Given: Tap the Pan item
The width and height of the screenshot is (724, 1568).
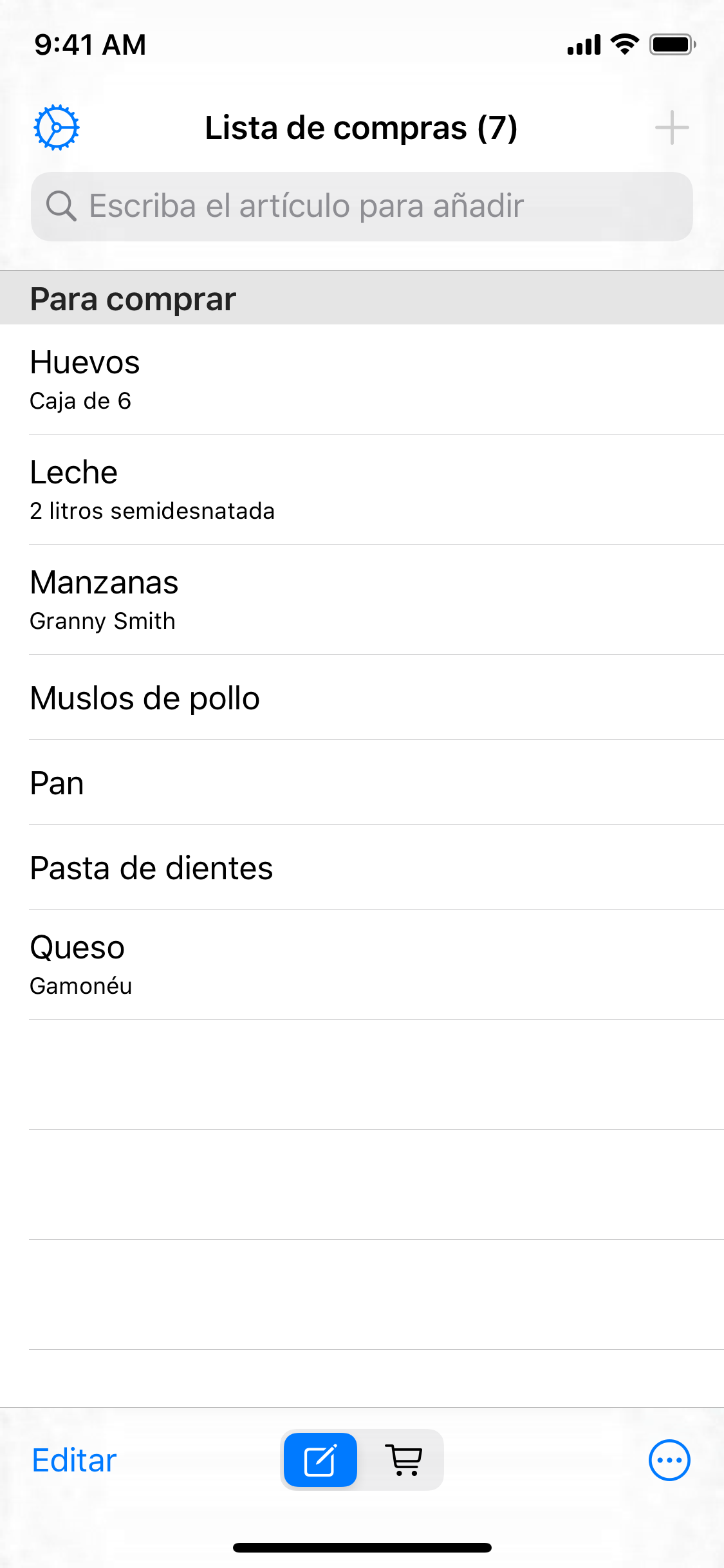Looking at the screenshot, I should pyautogui.click(x=362, y=783).
